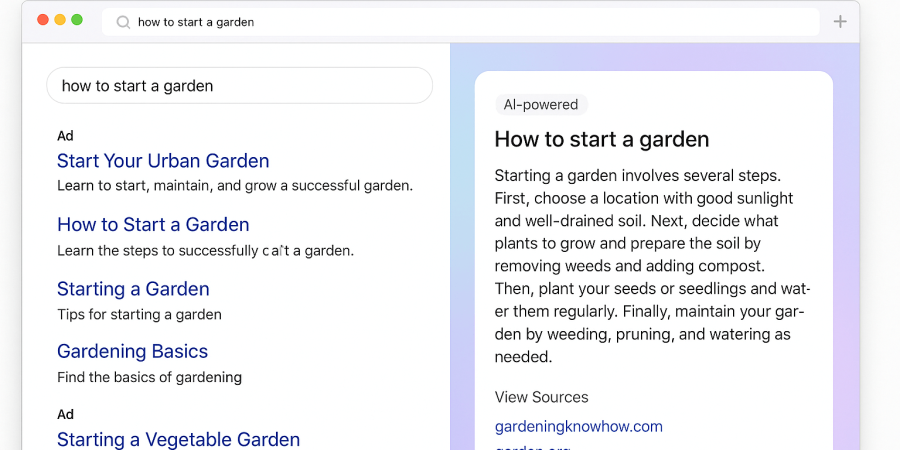This screenshot has width=900, height=450.
Task: Click the magnifier icon in the address bar
Action: pos(123,22)
